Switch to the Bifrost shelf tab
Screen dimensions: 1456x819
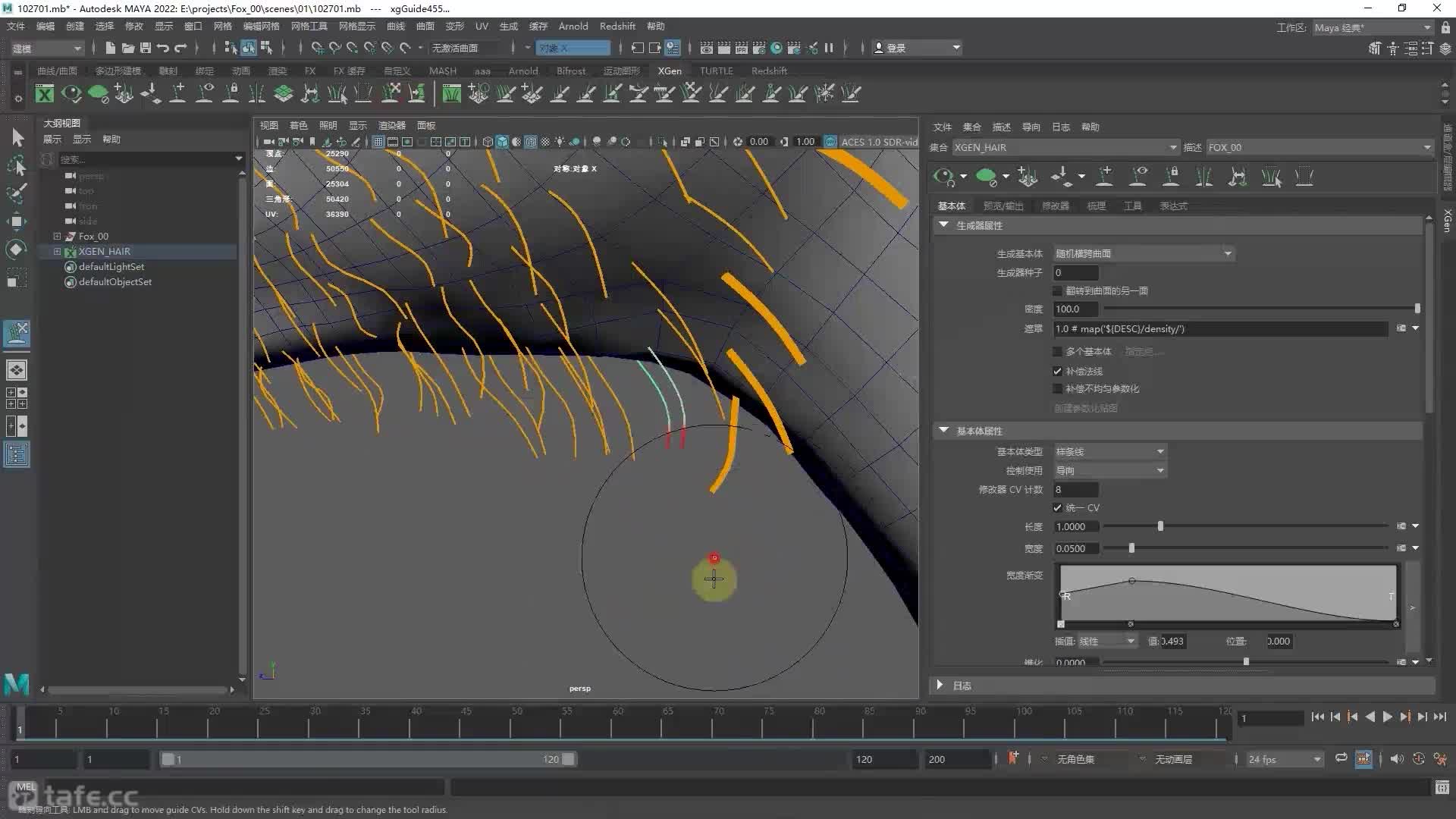pos(571,71)
